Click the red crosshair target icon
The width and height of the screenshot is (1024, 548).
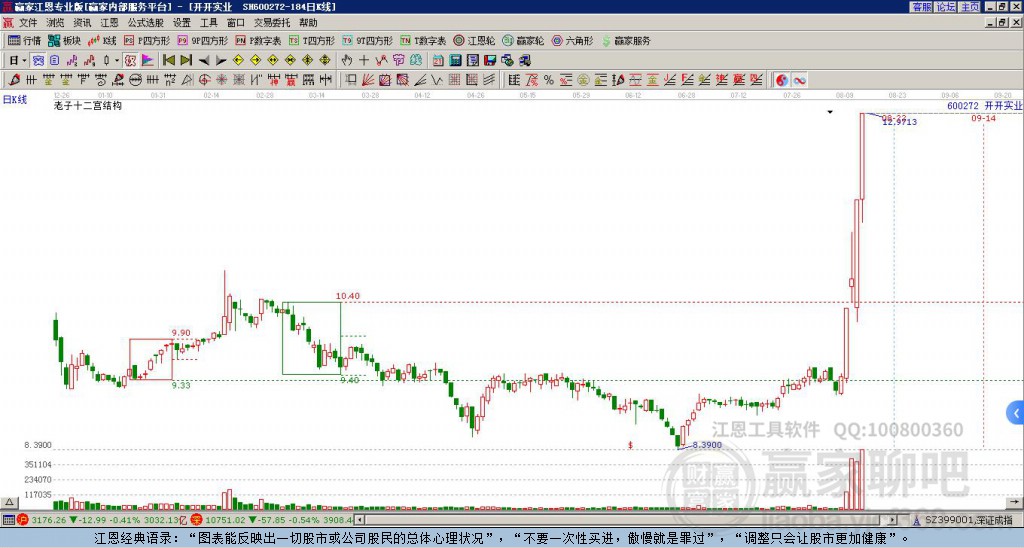point(204,80)
